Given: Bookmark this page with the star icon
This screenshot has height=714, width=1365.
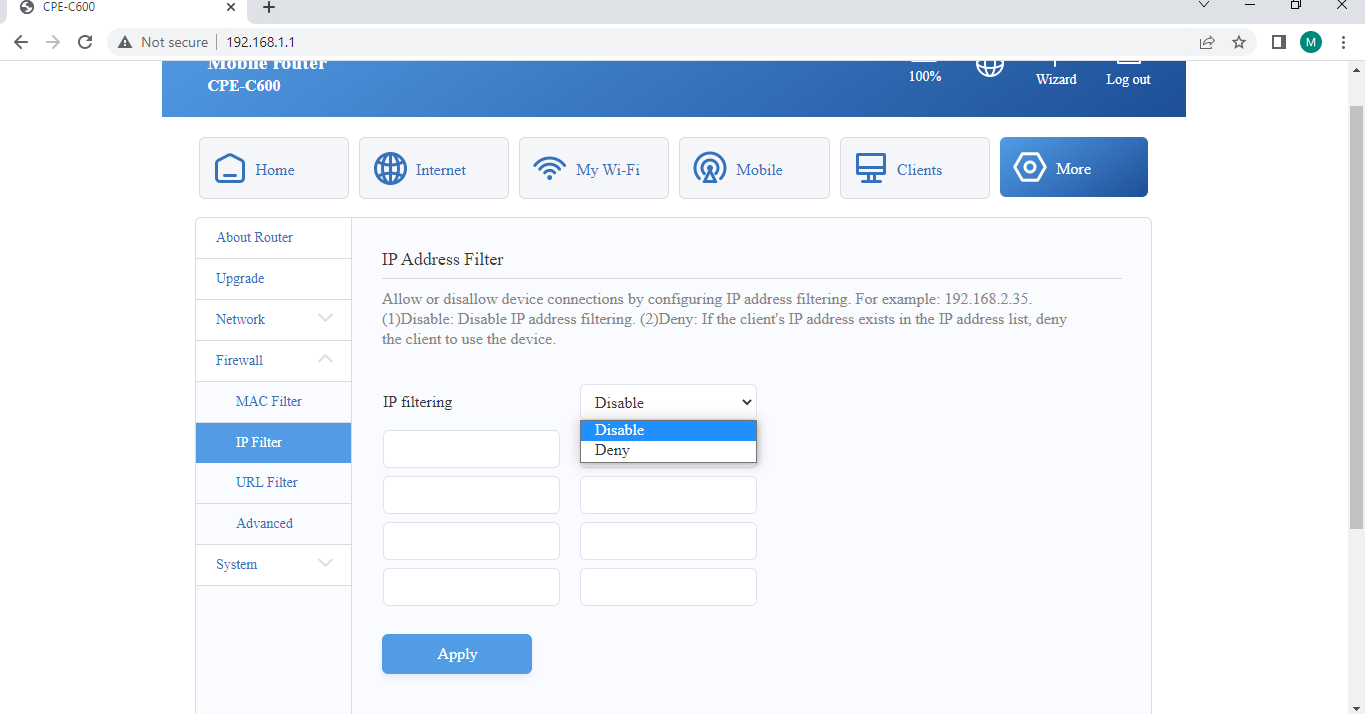Looking at the screenshot, I should click(1239, 42).
